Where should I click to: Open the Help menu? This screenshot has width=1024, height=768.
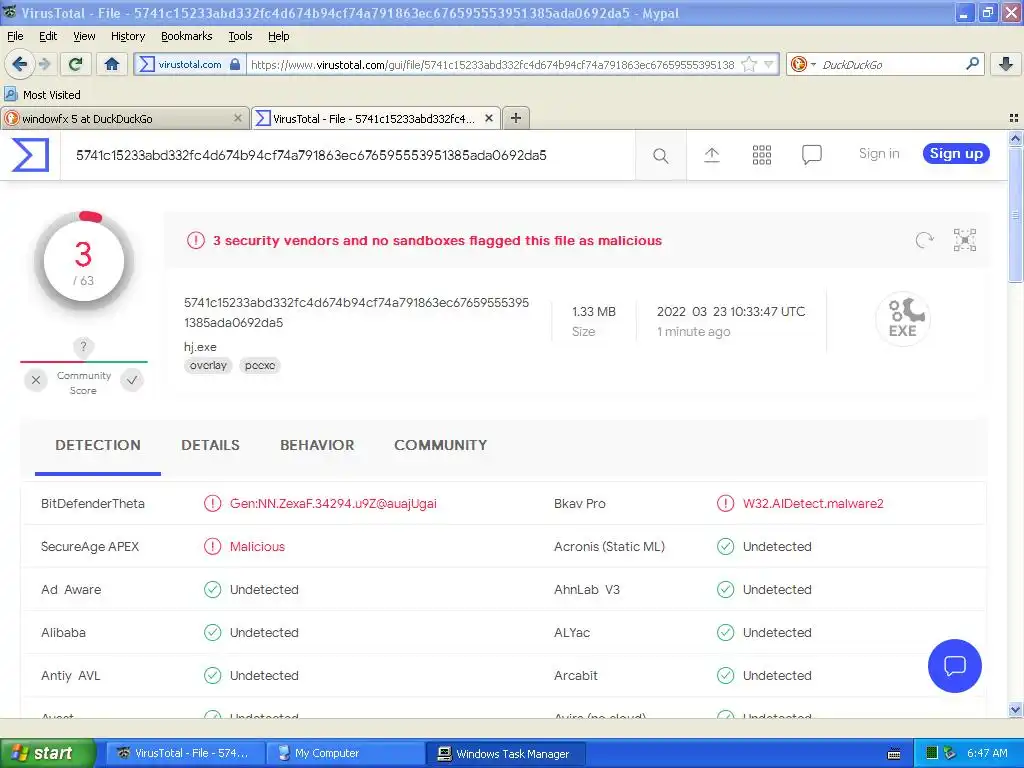[279, 36]
